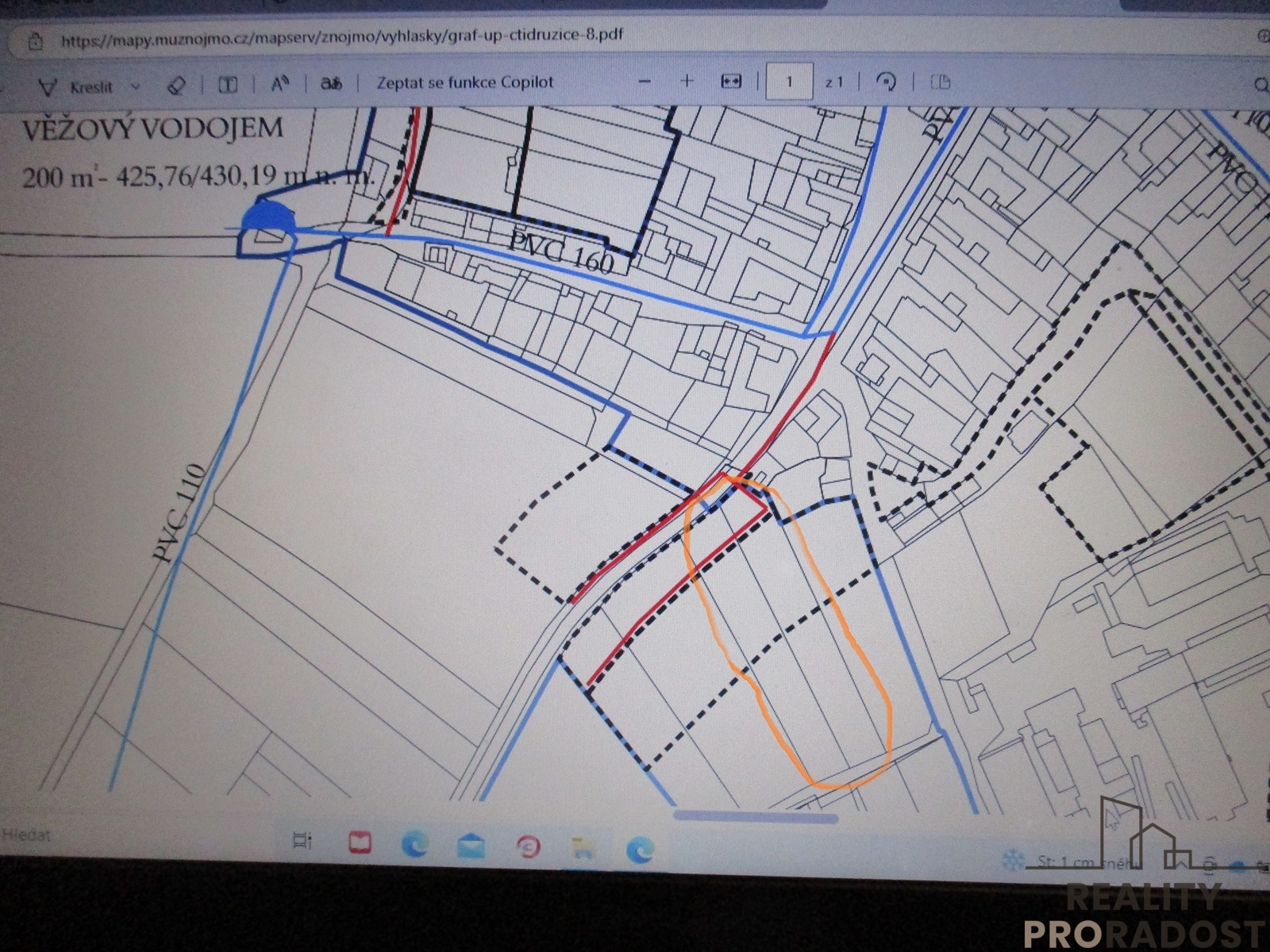Open the Mail app from taskbar
1270x952 pixels.
pos(471,846)
